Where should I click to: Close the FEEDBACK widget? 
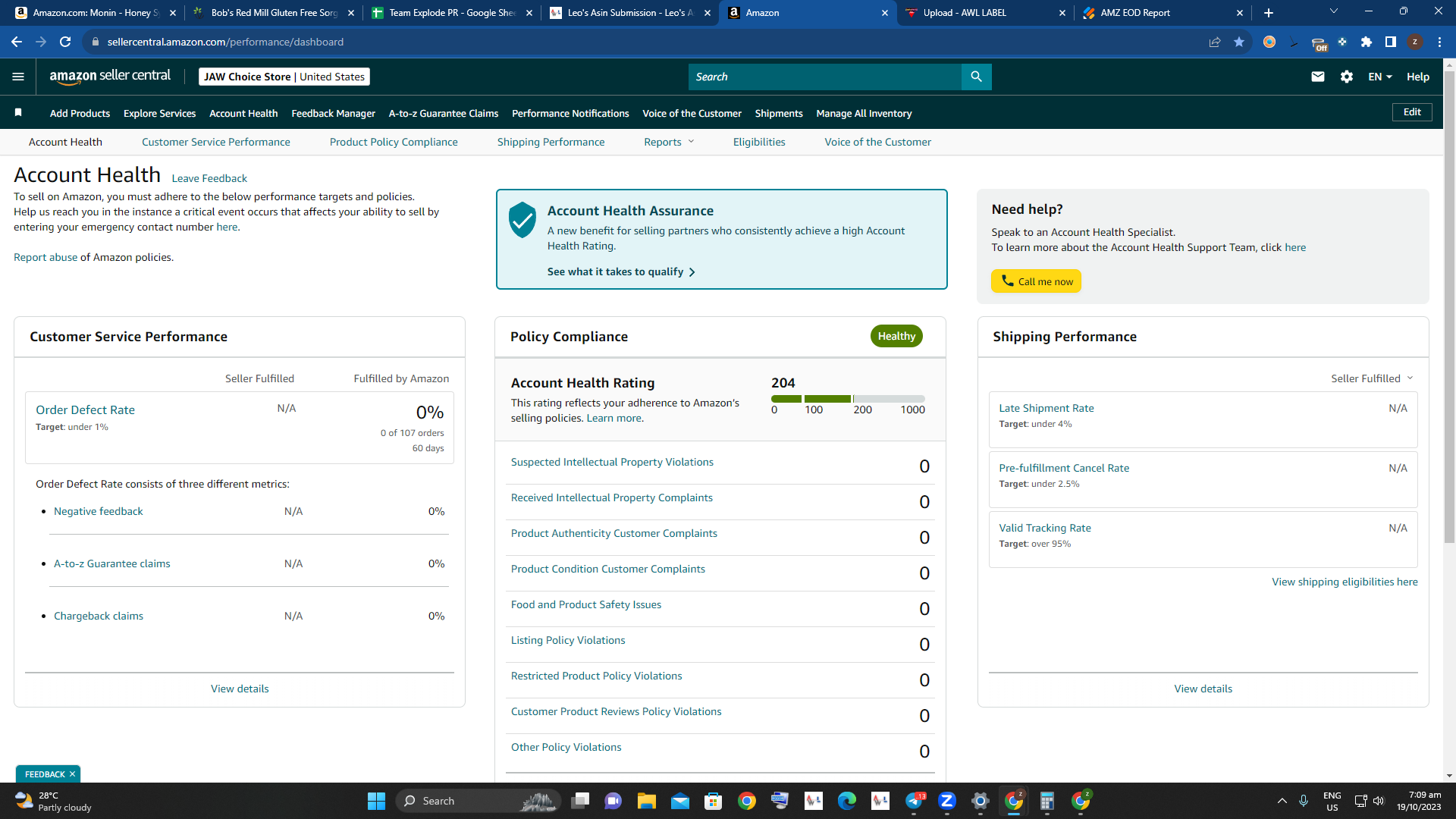click(x=72, y=774)
